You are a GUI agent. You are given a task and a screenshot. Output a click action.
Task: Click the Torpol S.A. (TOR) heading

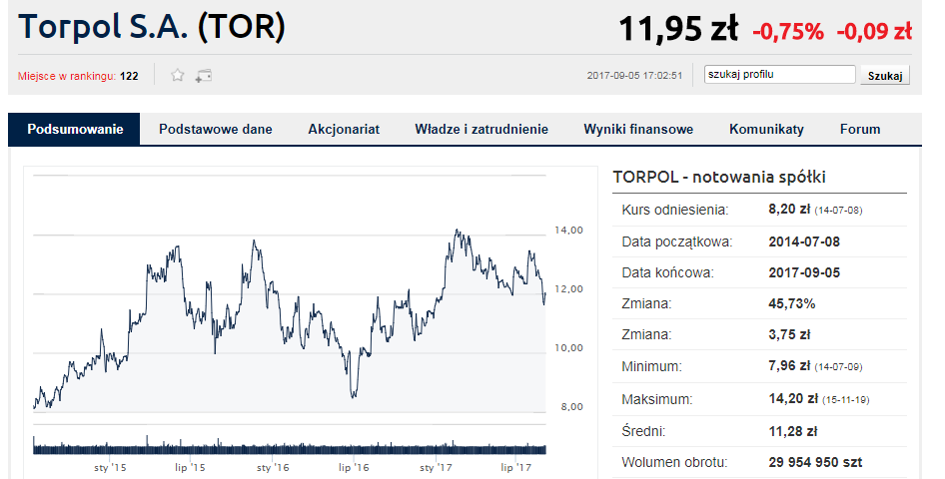152,28
